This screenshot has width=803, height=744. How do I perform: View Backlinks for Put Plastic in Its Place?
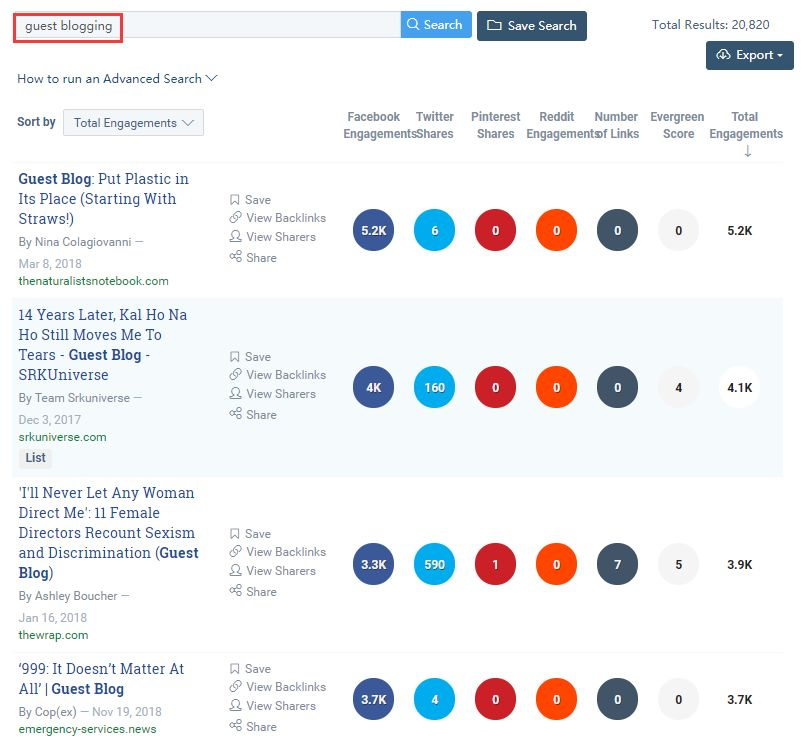pos(278,218)
